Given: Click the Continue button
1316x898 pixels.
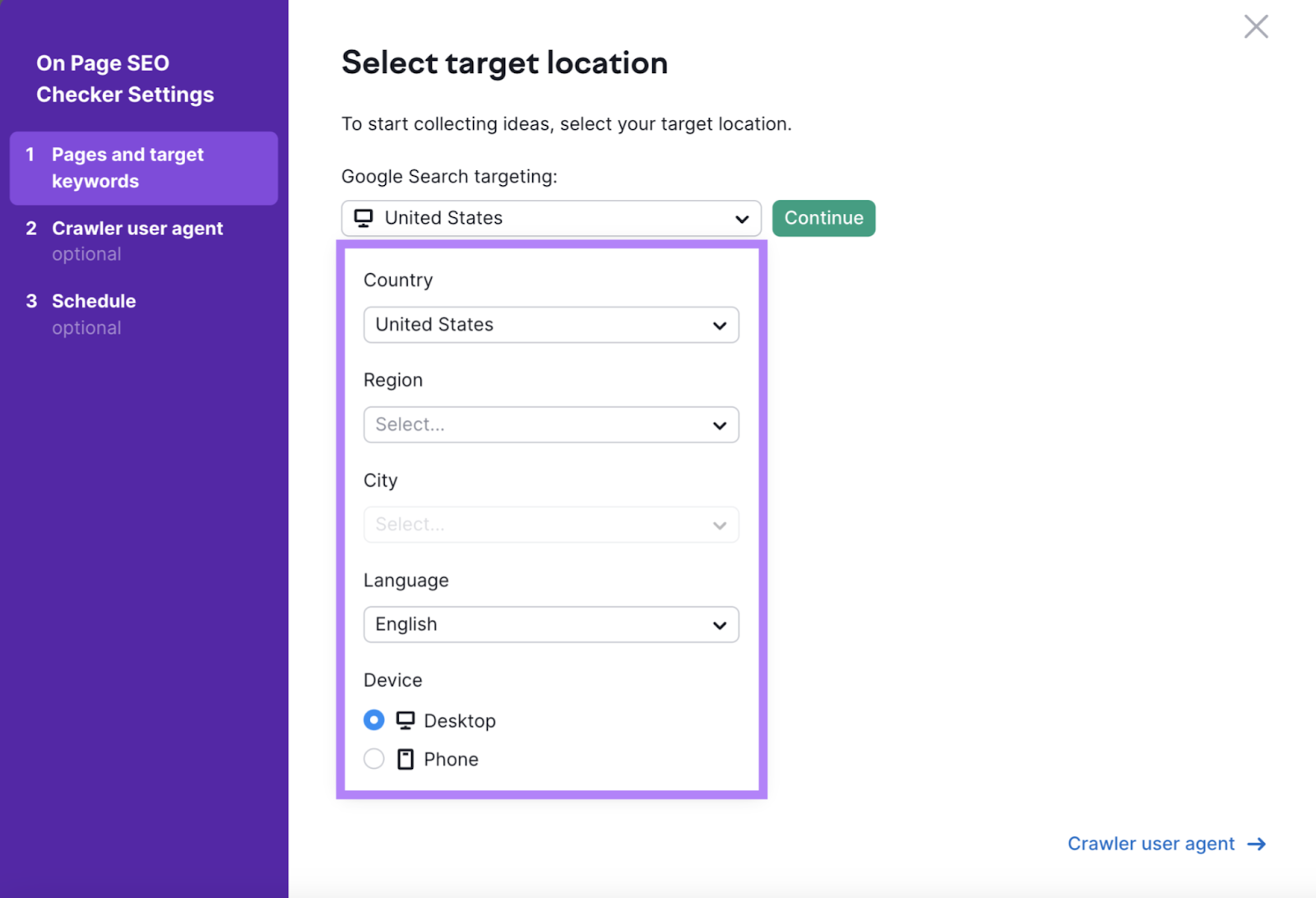Looking at the screenshot, I should pos(823,218).
